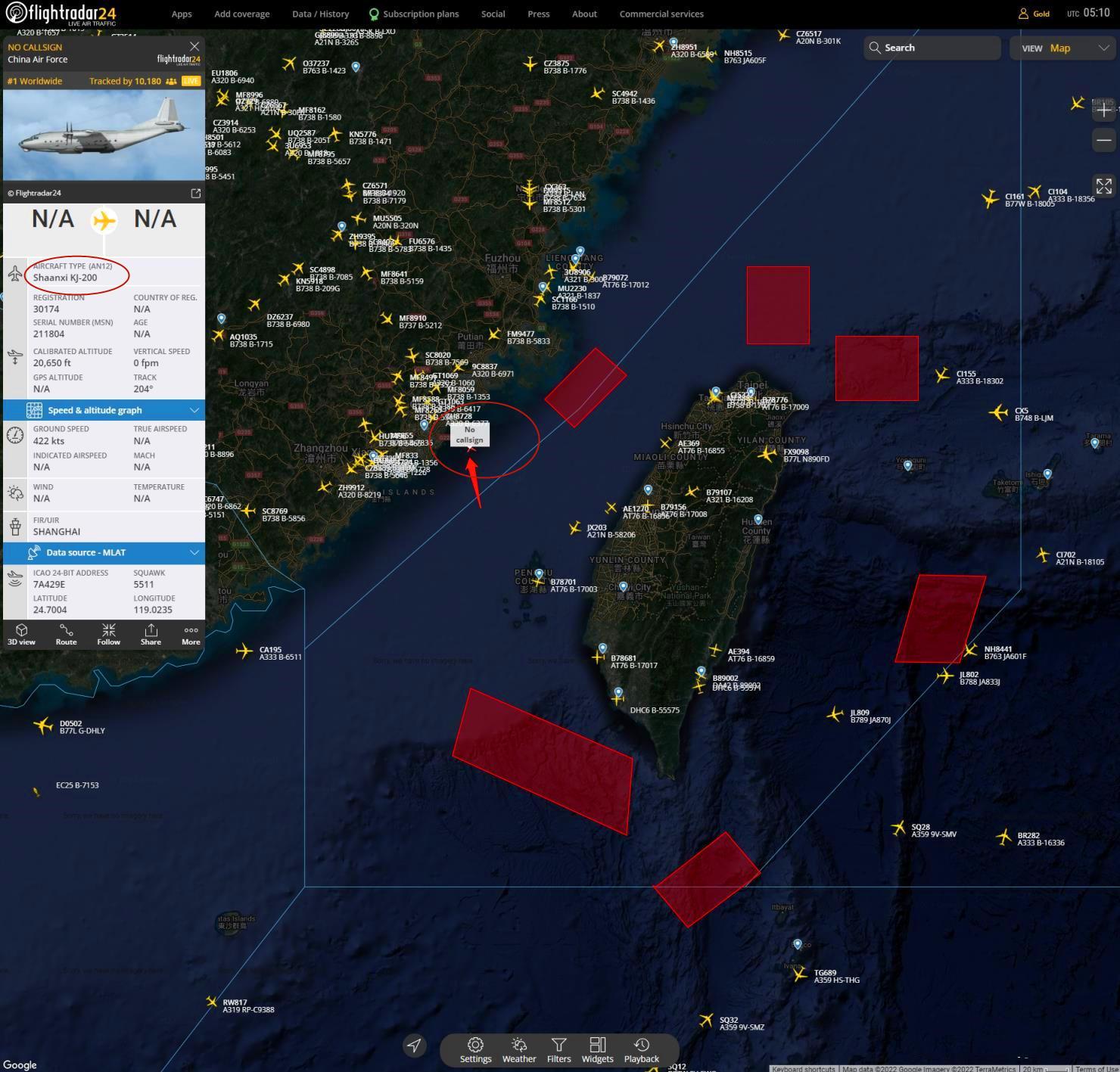This screenshot has width=1120, height=1072.
Task: Click the Search input field
Action: coord(938,48)
